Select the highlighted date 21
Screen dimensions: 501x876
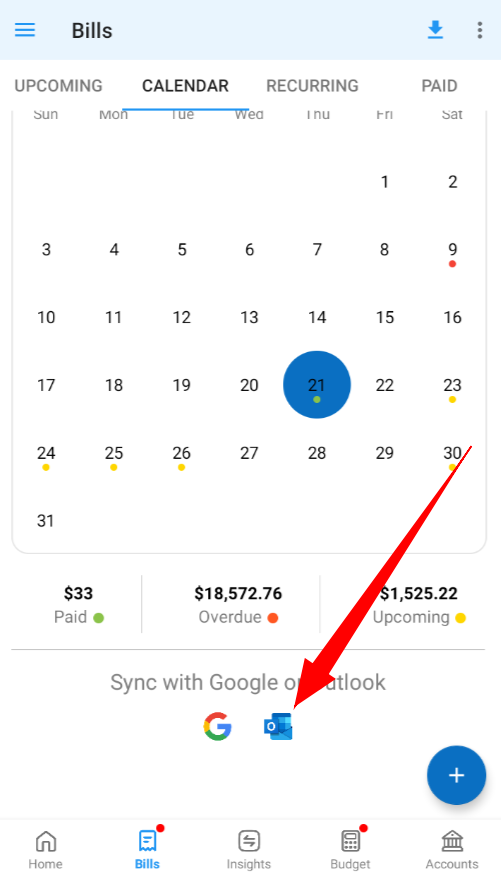point(317,385)
